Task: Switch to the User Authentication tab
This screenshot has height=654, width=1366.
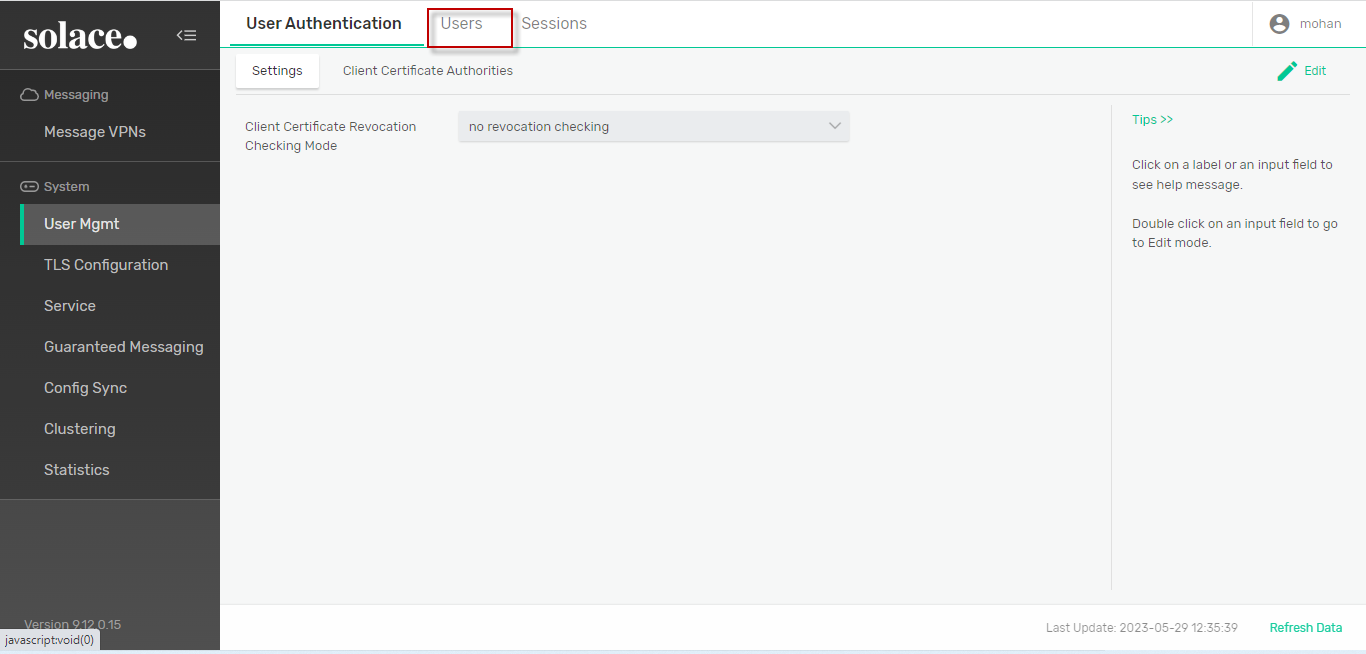Action: pos(324,23)
